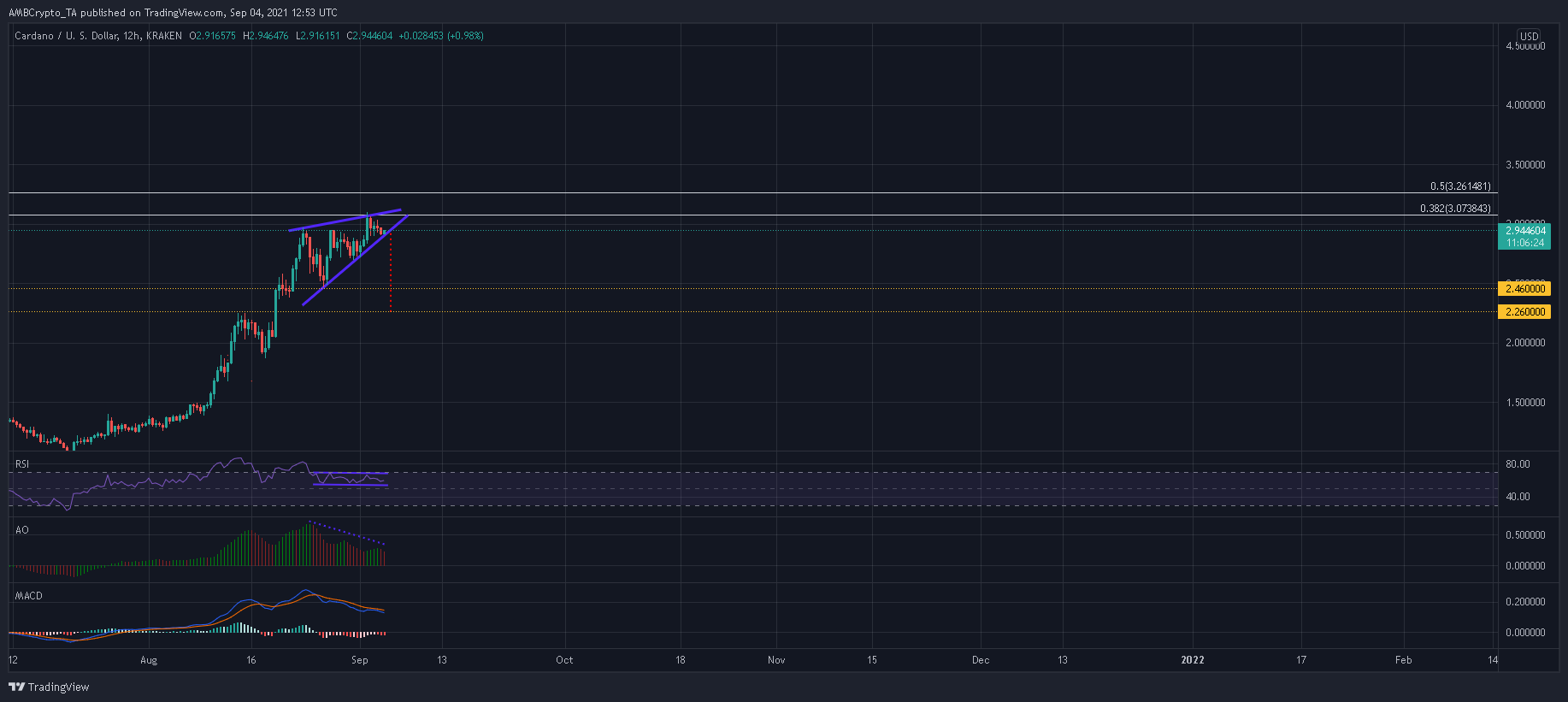Click 17 on the time axis
1568x702 pixels.
click(x=1301, y=660)
